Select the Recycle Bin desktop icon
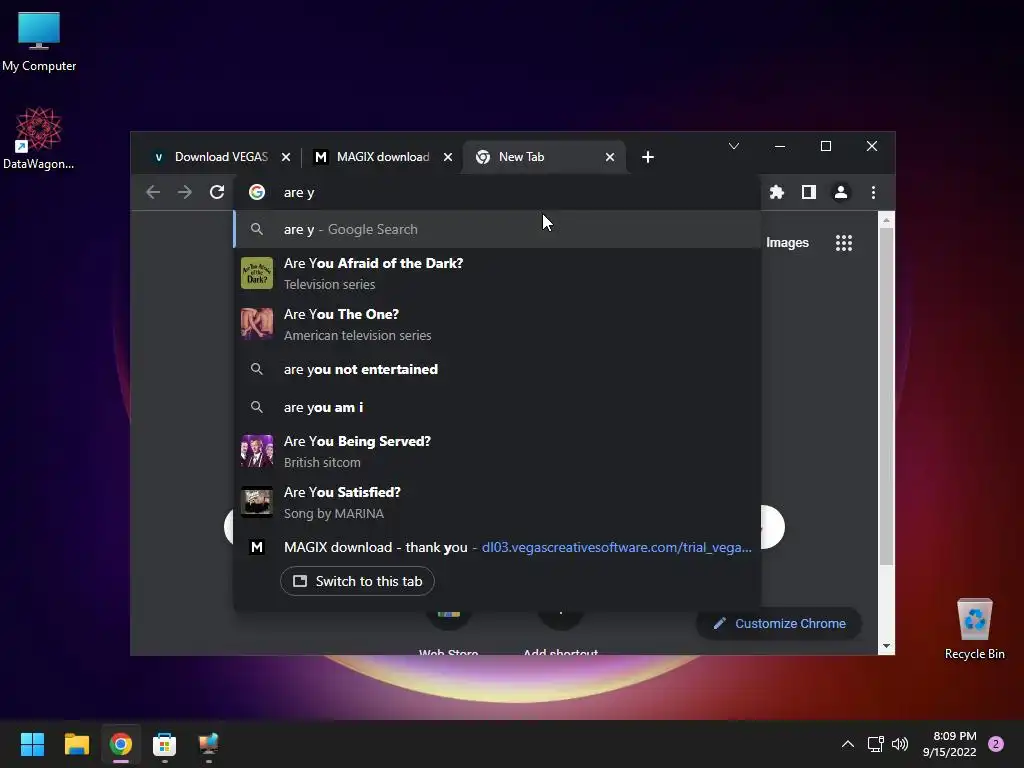This screenshot has height=768, width=1024. pos(974,630)
